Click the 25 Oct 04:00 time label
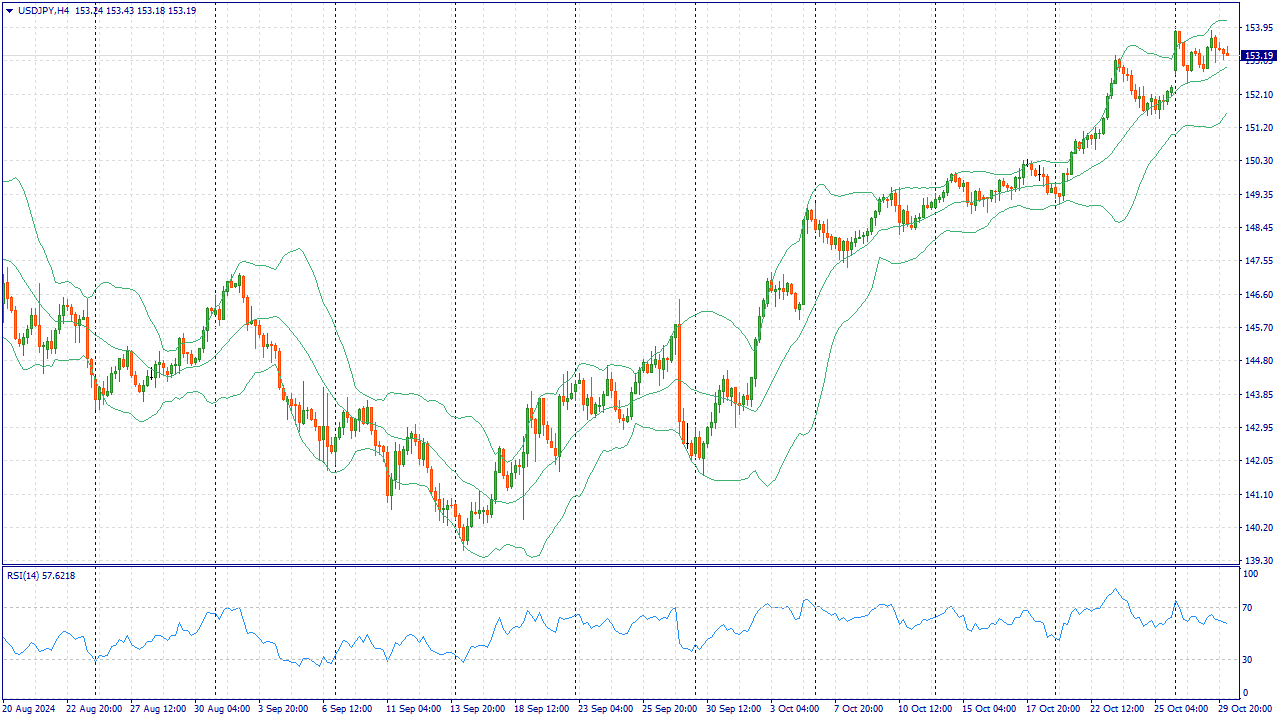 click(x=1180, y=709)
